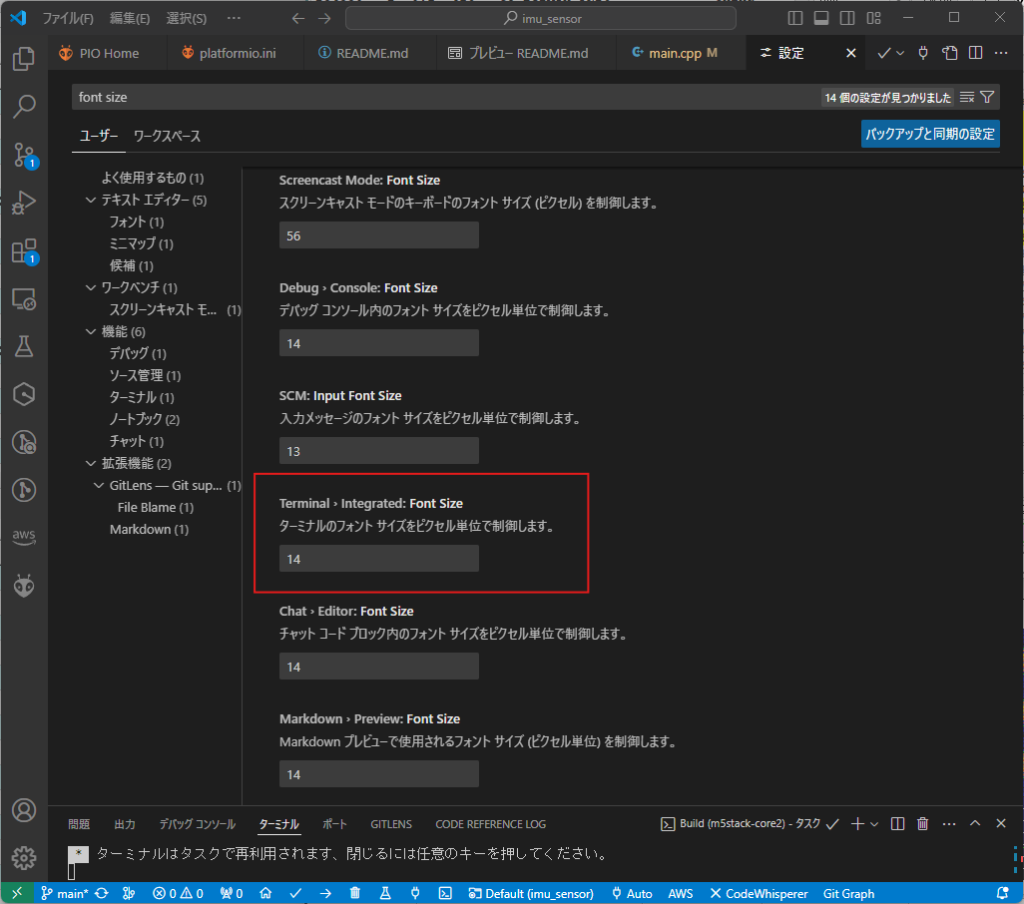1024x904 pixels.
Task: Open the PlatformIO alien head icon
Action: tap(24, 586)
